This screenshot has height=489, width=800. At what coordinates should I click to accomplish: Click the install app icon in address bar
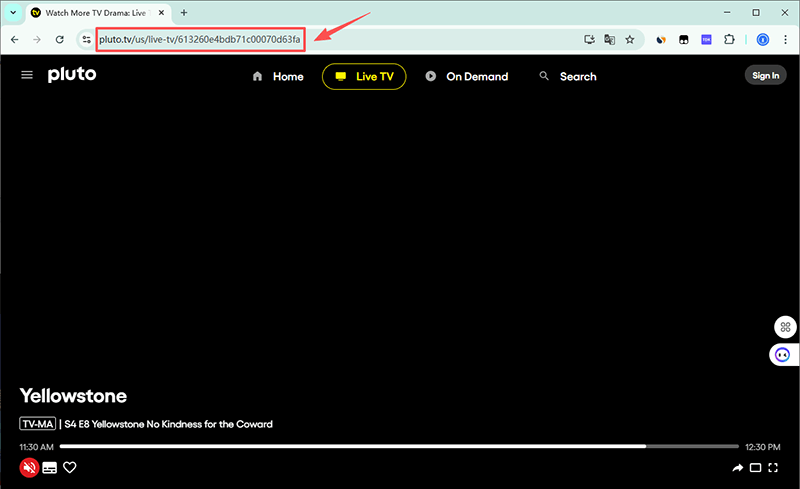(589, 39)
